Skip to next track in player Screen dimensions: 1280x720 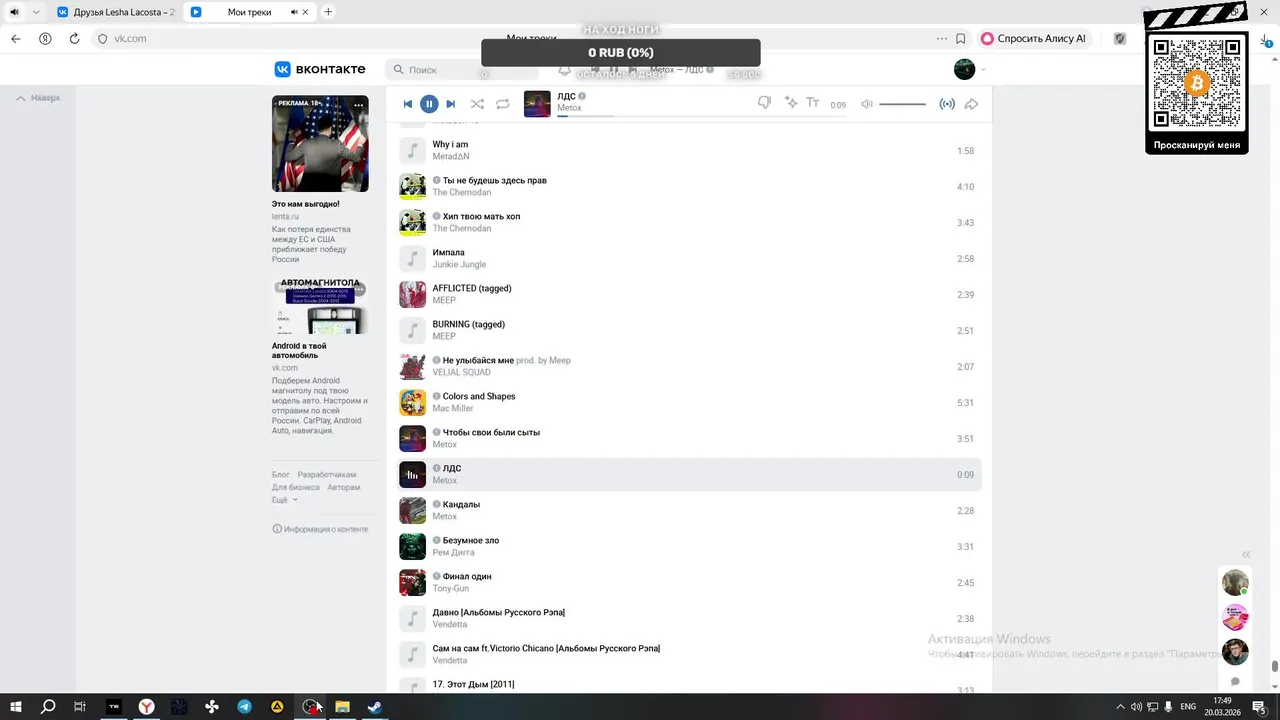point(451,104)
